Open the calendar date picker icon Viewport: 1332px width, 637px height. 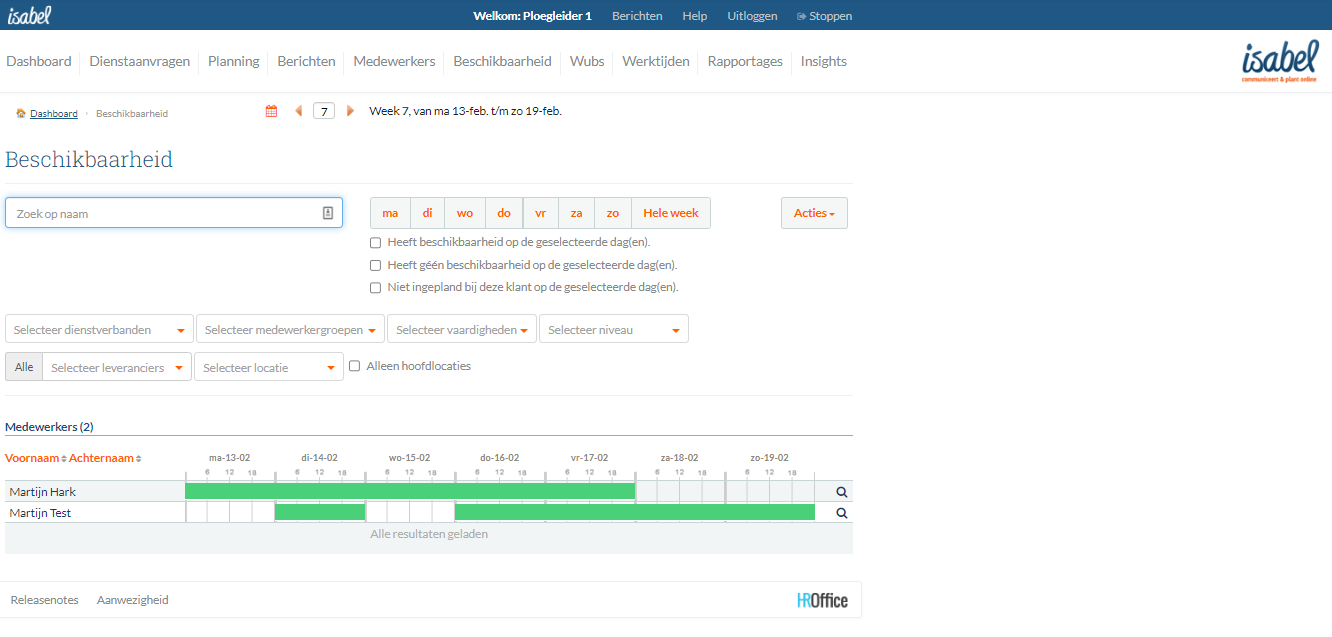[x=271, y=111]
